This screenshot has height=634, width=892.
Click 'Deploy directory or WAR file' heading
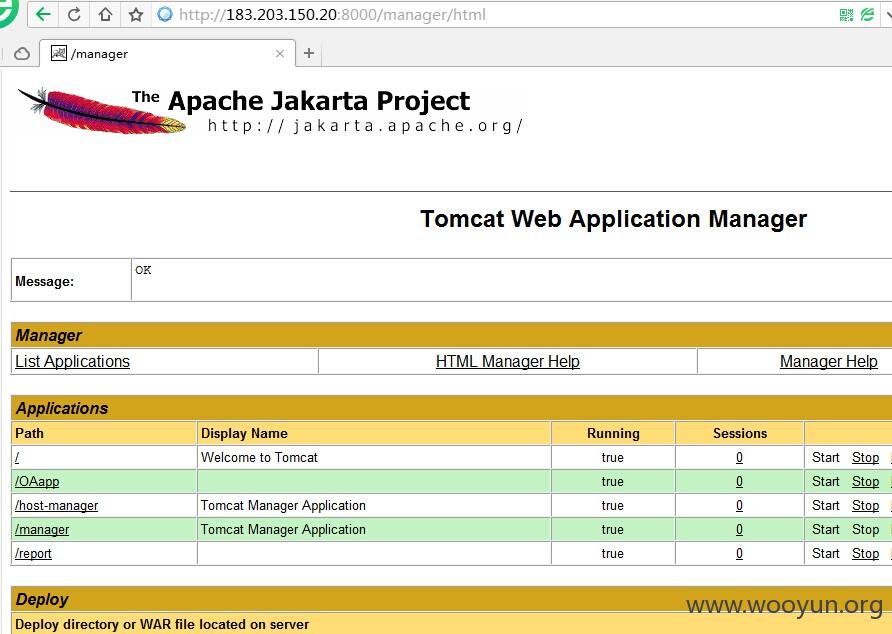tap(162, 624)
